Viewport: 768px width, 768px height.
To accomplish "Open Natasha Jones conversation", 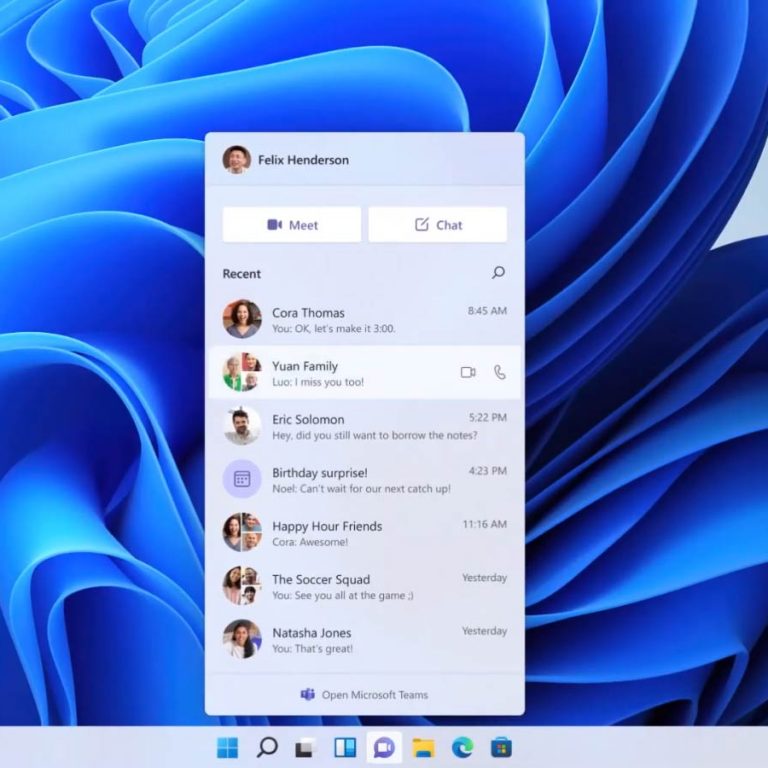I will click(364, 640).
